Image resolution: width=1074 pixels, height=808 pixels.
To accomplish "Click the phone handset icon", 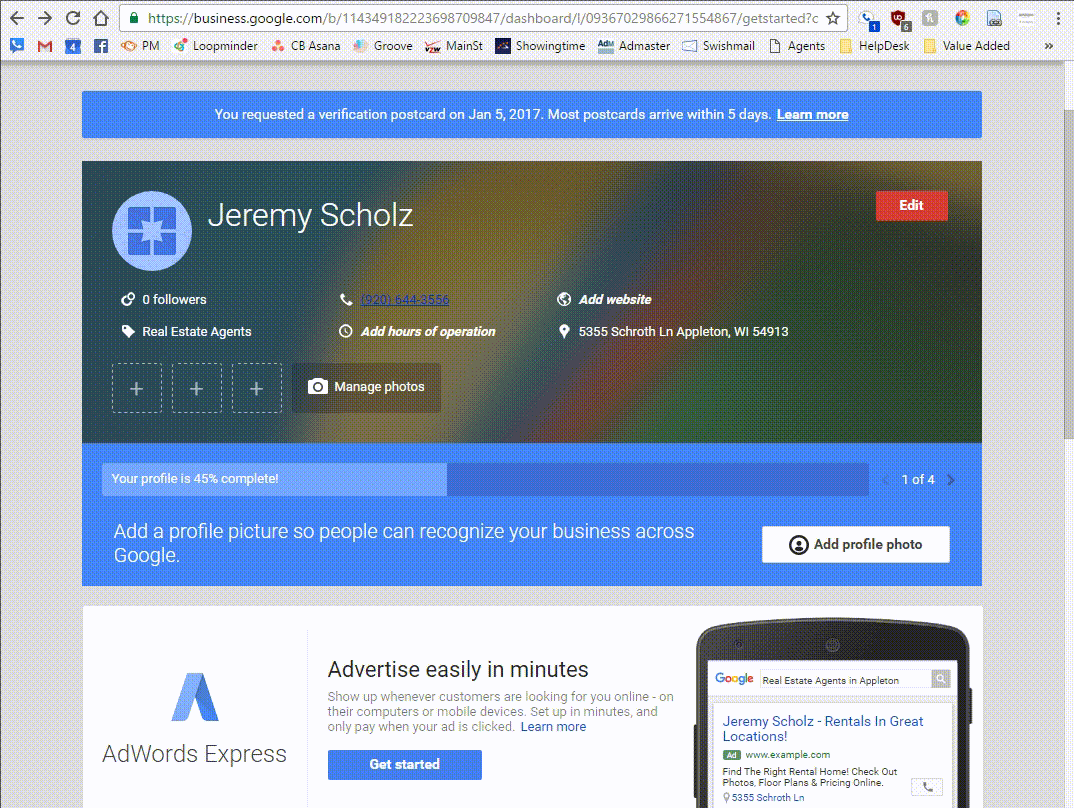I will click(x=346, y=299).
